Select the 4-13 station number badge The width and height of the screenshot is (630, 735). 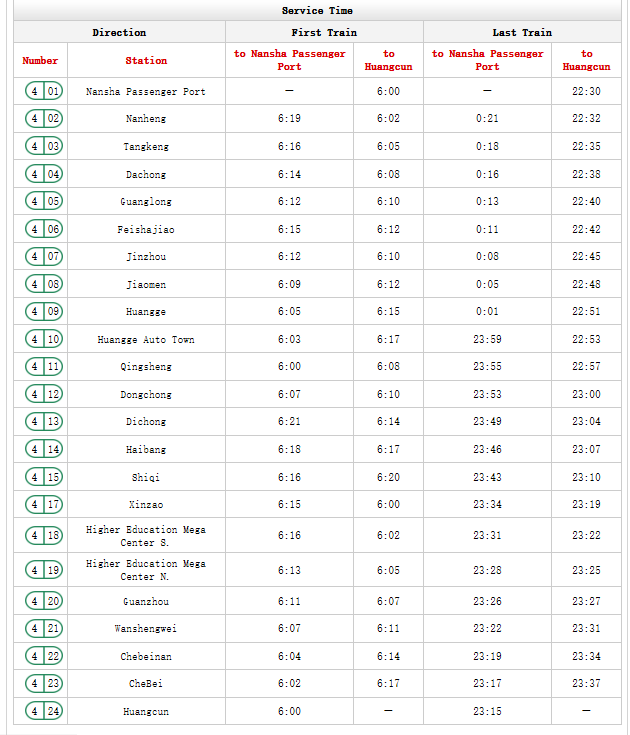(x=44, y=422)
